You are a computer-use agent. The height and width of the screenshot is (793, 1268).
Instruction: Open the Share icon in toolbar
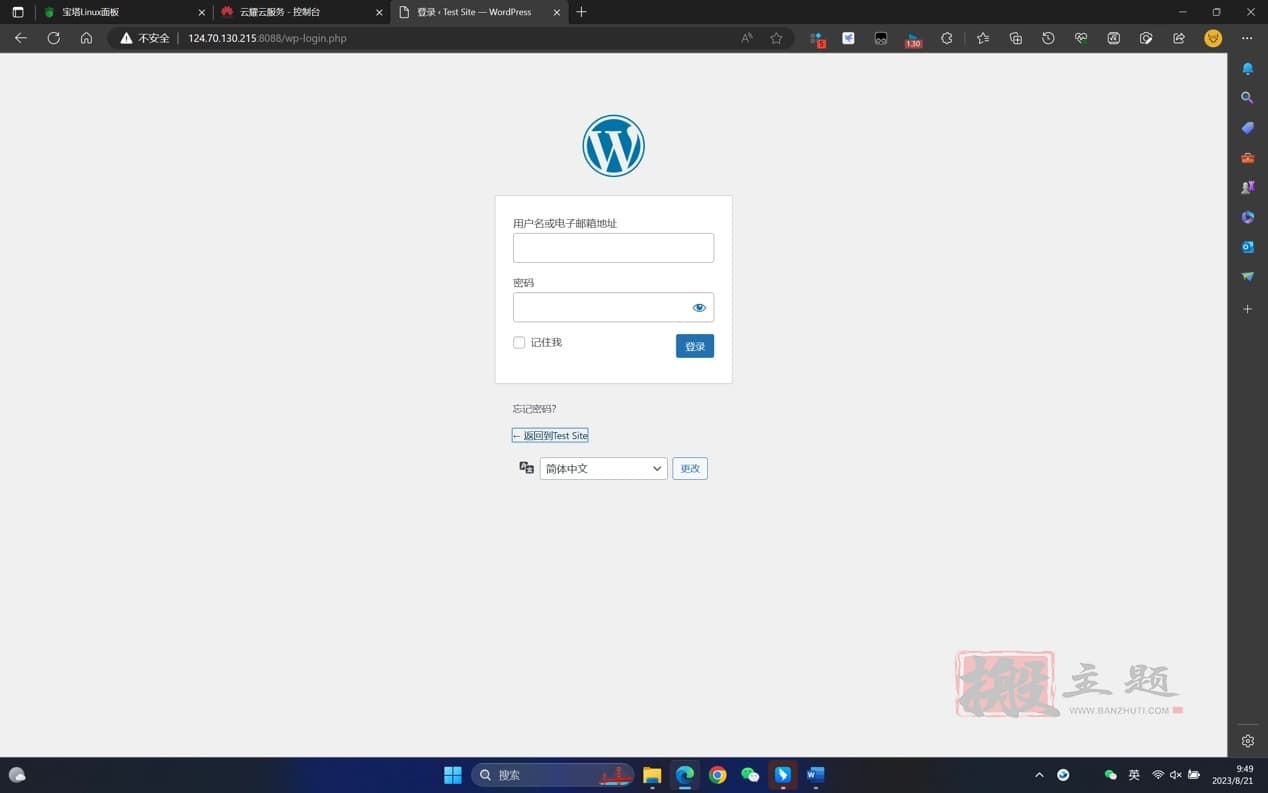[1179, 38]
